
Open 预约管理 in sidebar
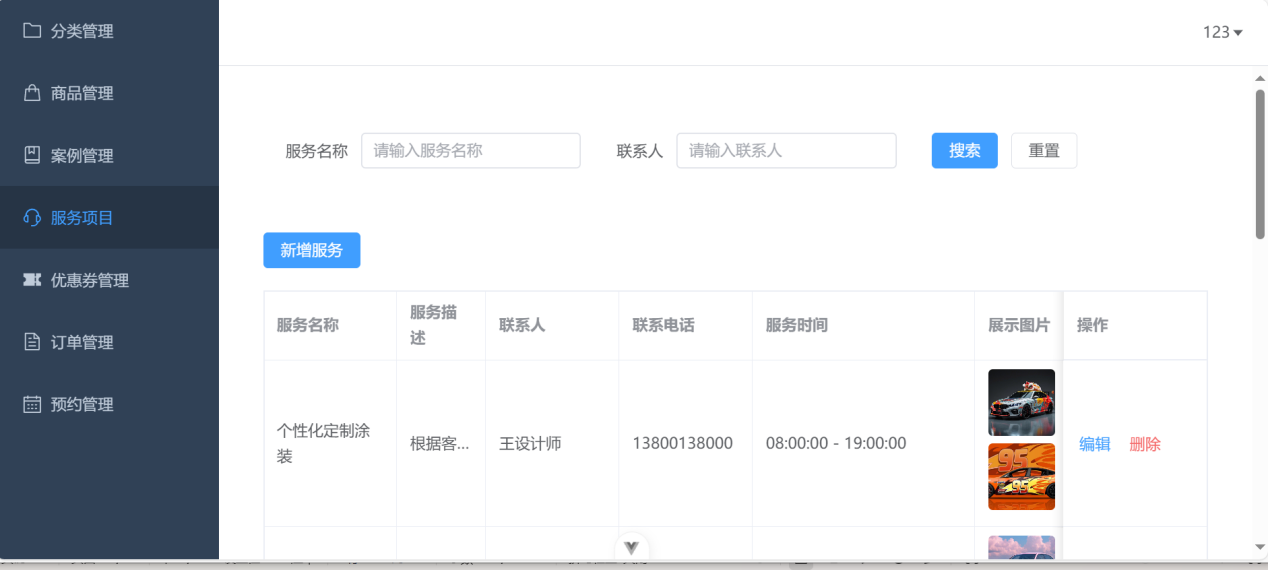[x=109, y=404]
